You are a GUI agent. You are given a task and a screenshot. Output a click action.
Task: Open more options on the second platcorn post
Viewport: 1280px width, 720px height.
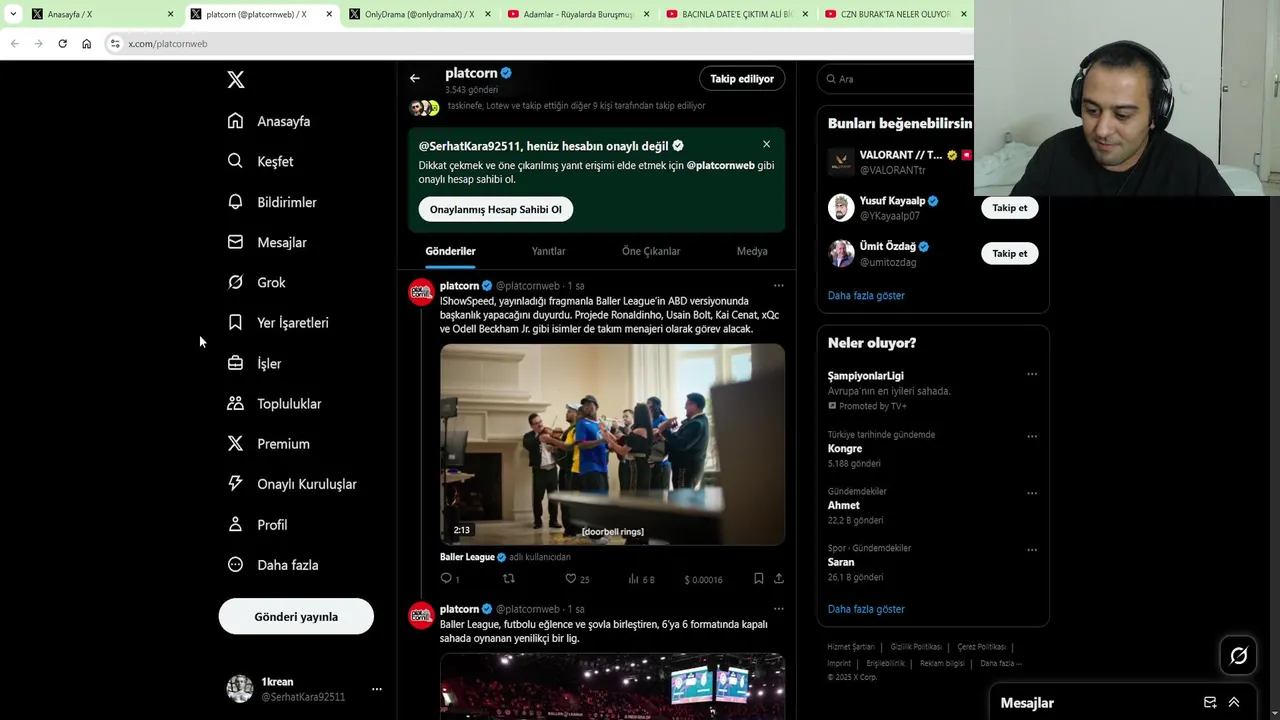pos(778,609)
